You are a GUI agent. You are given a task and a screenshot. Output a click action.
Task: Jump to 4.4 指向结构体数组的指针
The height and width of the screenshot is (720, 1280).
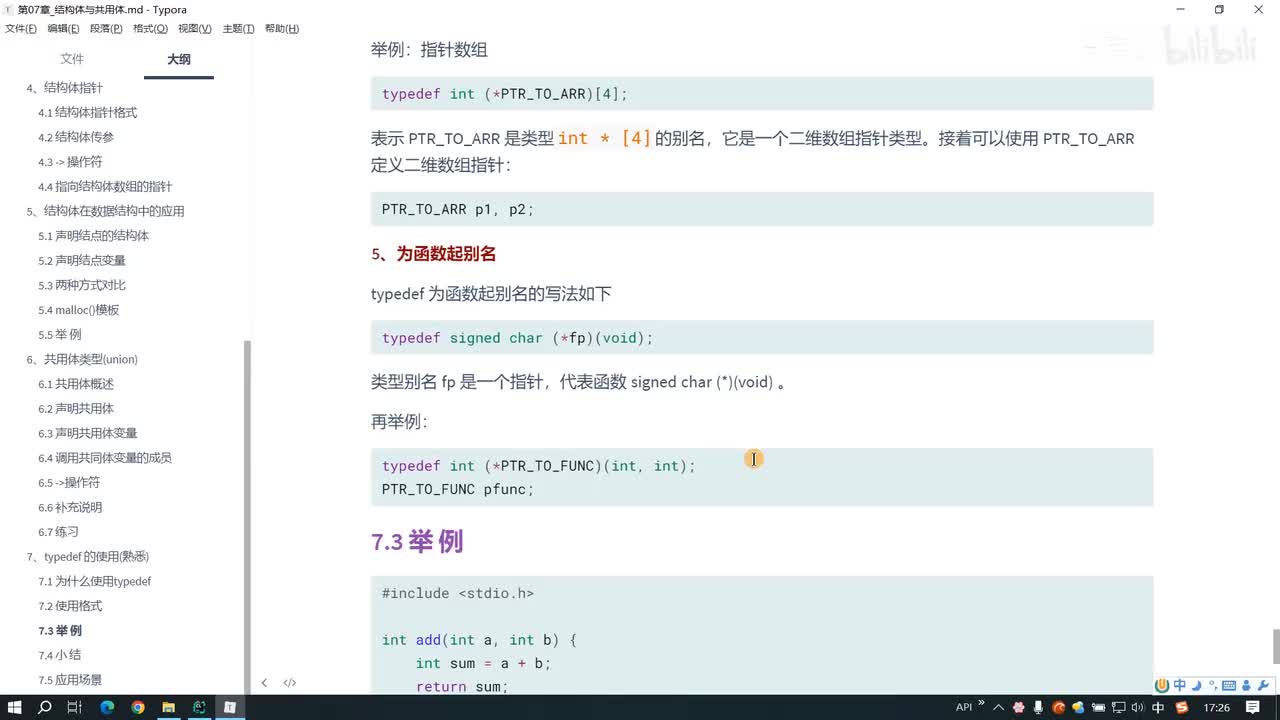(x=105, y=187)
